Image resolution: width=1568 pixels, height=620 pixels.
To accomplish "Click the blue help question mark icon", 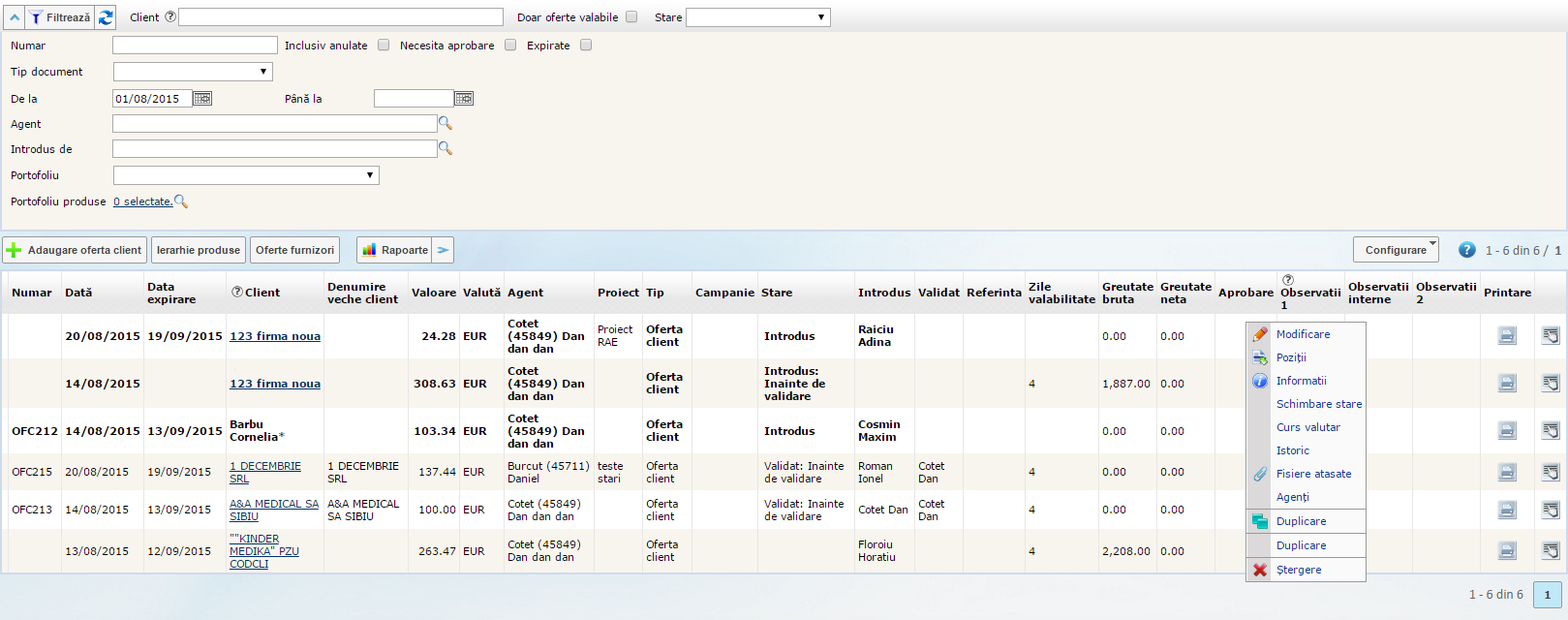I will 1466,250.
